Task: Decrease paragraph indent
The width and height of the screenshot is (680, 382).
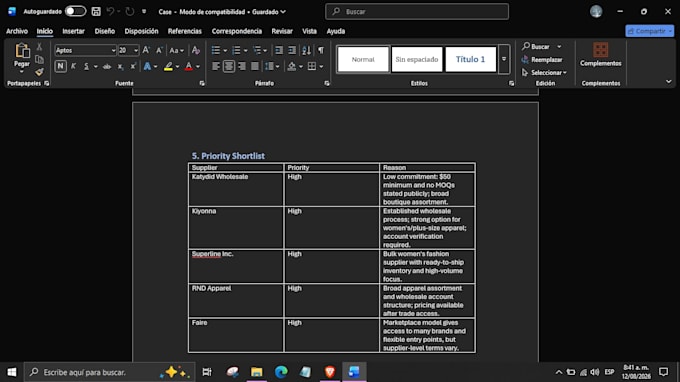Action: click(279, 50)
